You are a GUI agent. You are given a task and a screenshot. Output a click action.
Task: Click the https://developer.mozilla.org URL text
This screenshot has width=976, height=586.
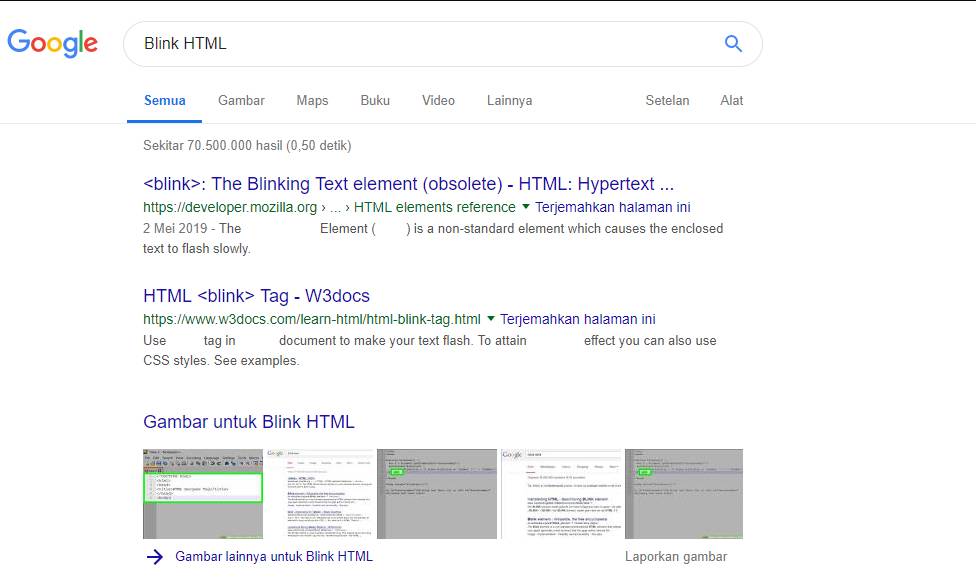[230, 207]
